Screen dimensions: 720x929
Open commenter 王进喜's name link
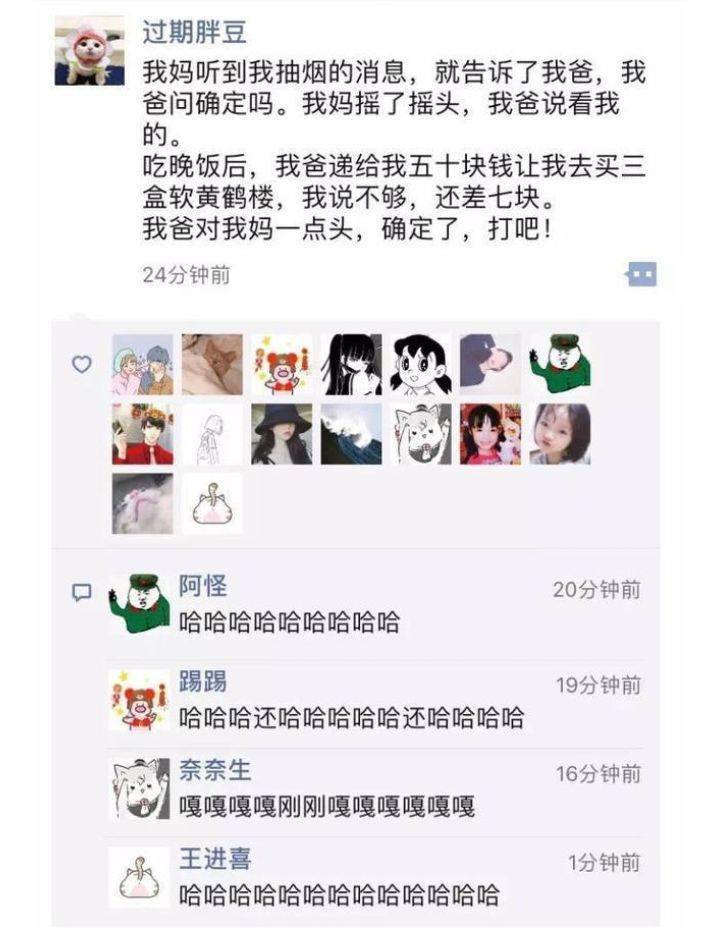216,858
